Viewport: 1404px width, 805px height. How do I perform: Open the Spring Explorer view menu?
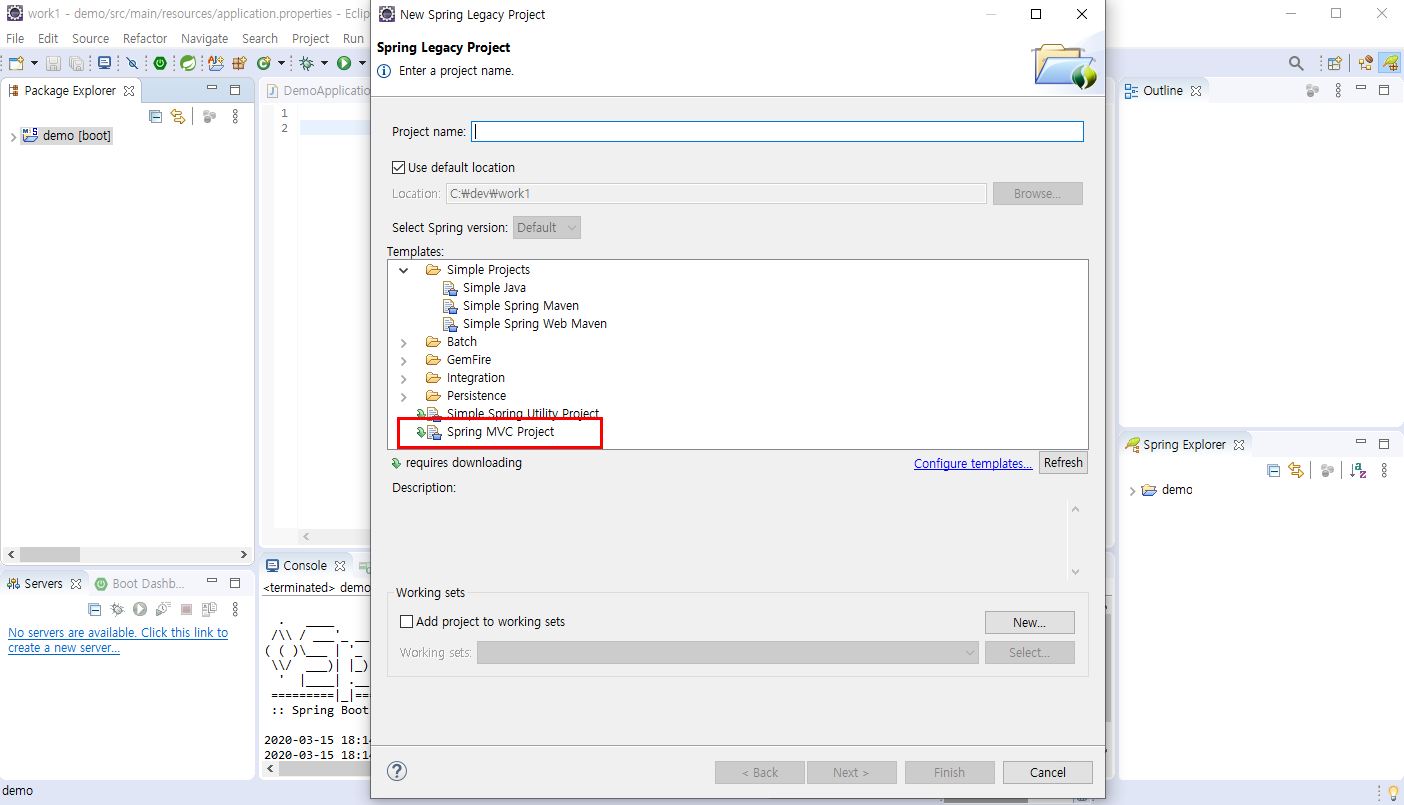pyautogui.click(x=1385, y=470)
